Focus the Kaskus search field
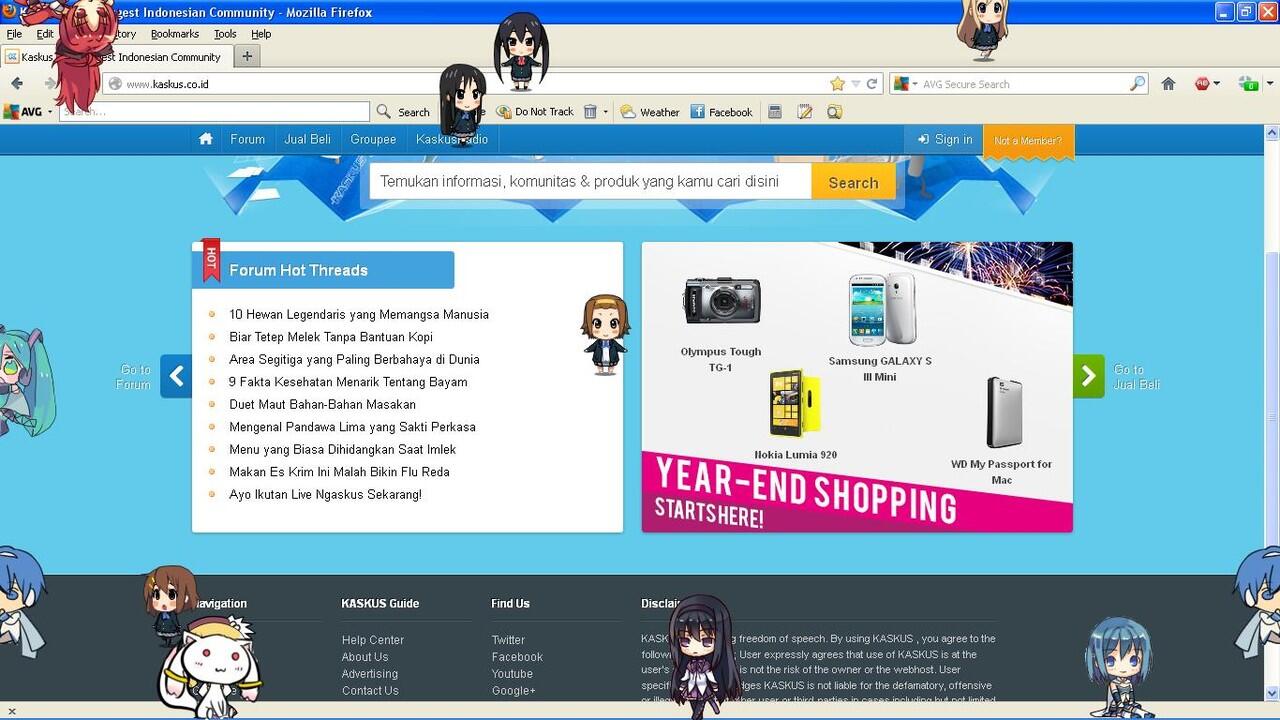The height and width of the screenshot is (720, 1280). pyautogui.click(x=590, y=182)
